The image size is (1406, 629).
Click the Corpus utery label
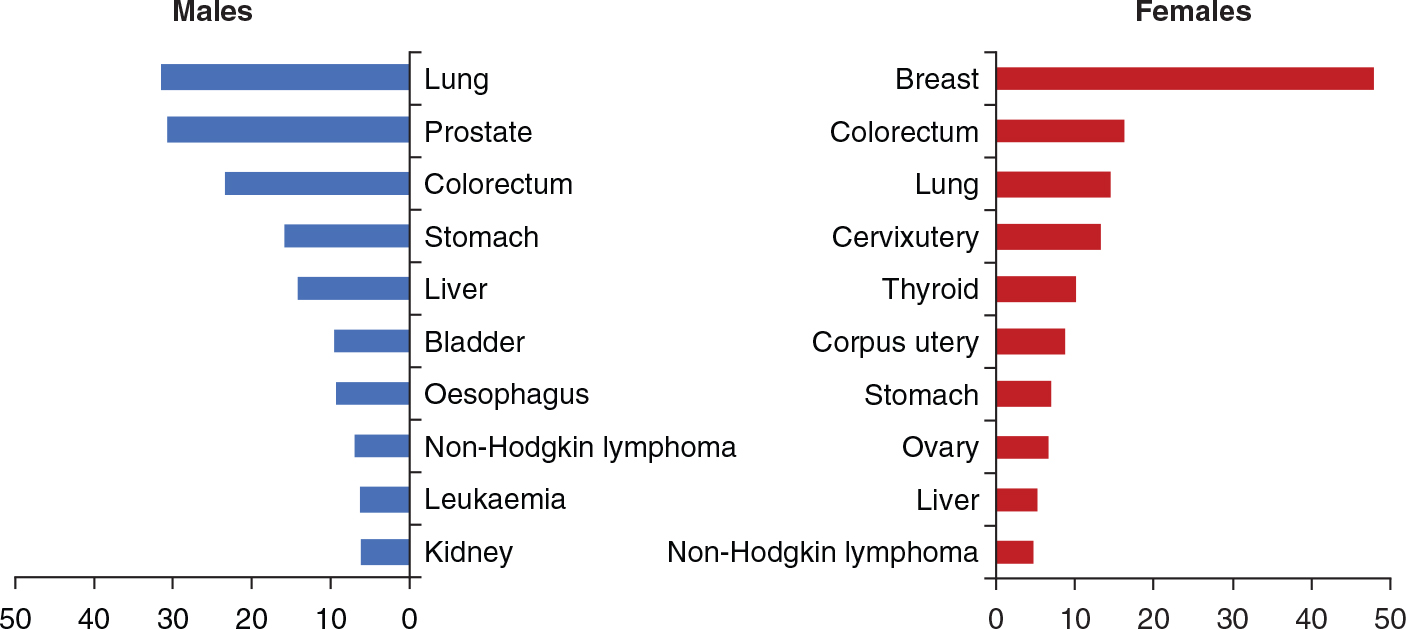click(x=895, y=342)
